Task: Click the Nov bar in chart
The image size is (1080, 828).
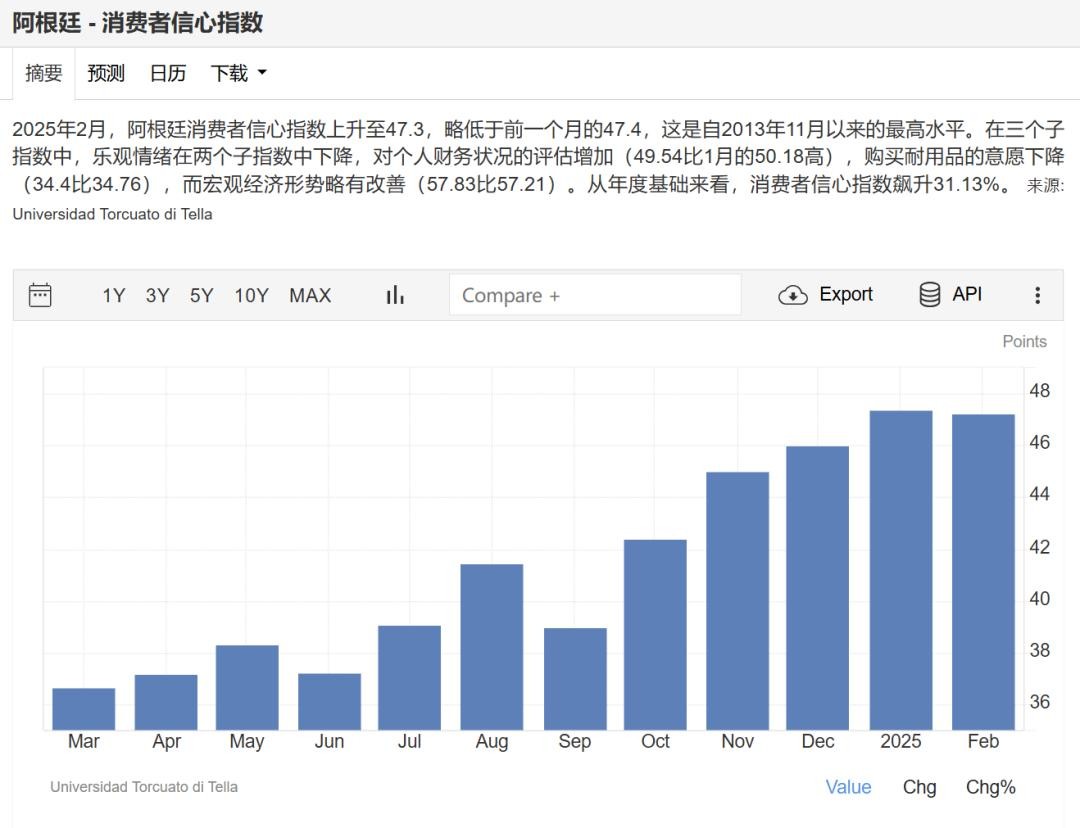Action: [737, 600]
